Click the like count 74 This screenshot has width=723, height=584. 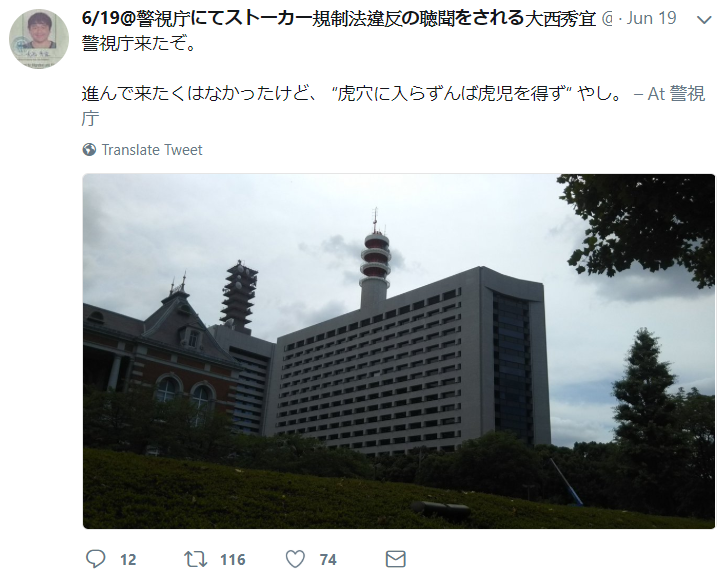328,560
